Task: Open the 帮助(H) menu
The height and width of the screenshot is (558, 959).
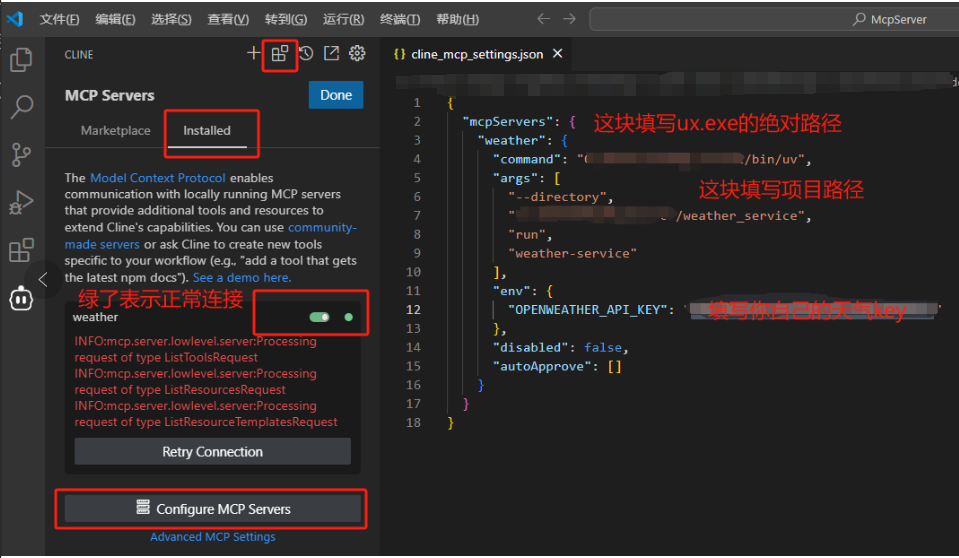Action: click(x=457, y=20)
